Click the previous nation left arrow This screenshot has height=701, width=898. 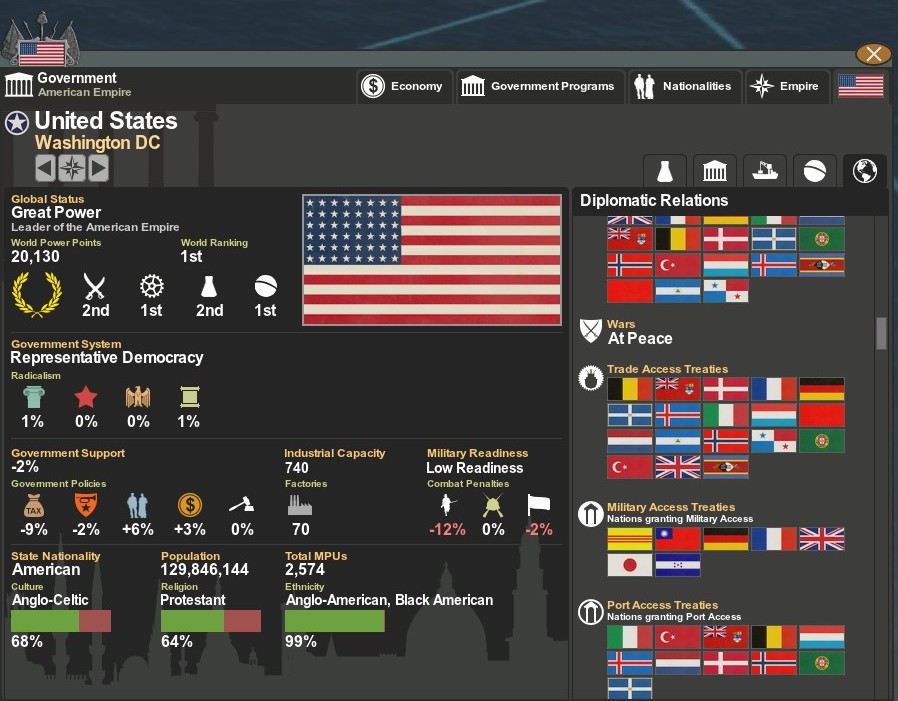pos(45,168)
